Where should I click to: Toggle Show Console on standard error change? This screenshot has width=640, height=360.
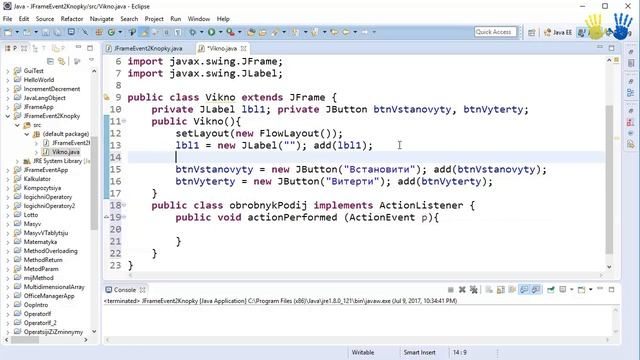coord(536,290)
